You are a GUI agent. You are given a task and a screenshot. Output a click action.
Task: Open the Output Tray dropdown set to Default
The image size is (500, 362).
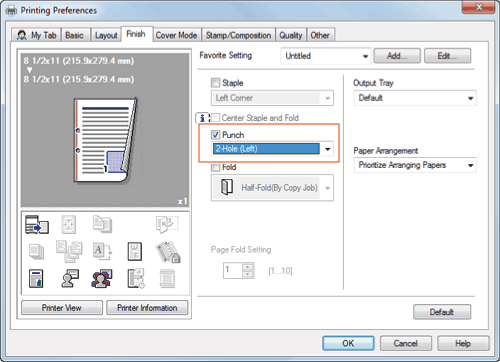point(415,98)
